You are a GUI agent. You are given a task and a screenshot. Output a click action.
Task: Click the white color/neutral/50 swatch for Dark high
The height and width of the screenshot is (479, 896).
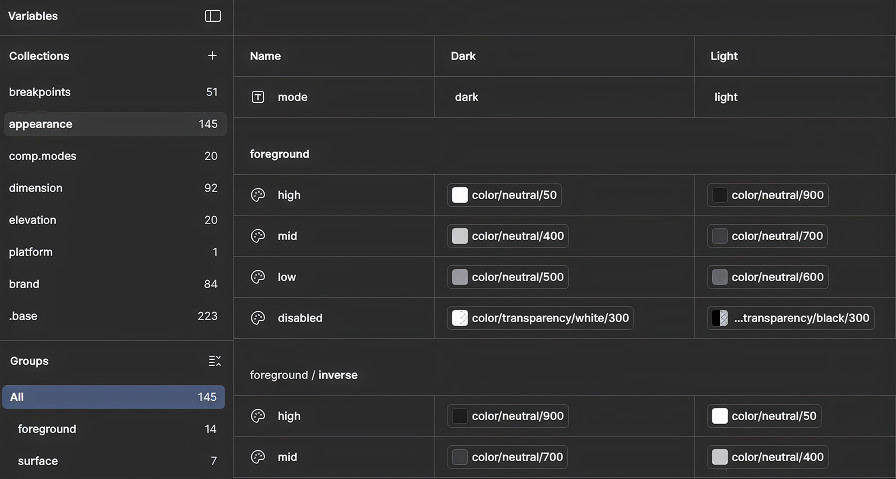tap(460, 195)
